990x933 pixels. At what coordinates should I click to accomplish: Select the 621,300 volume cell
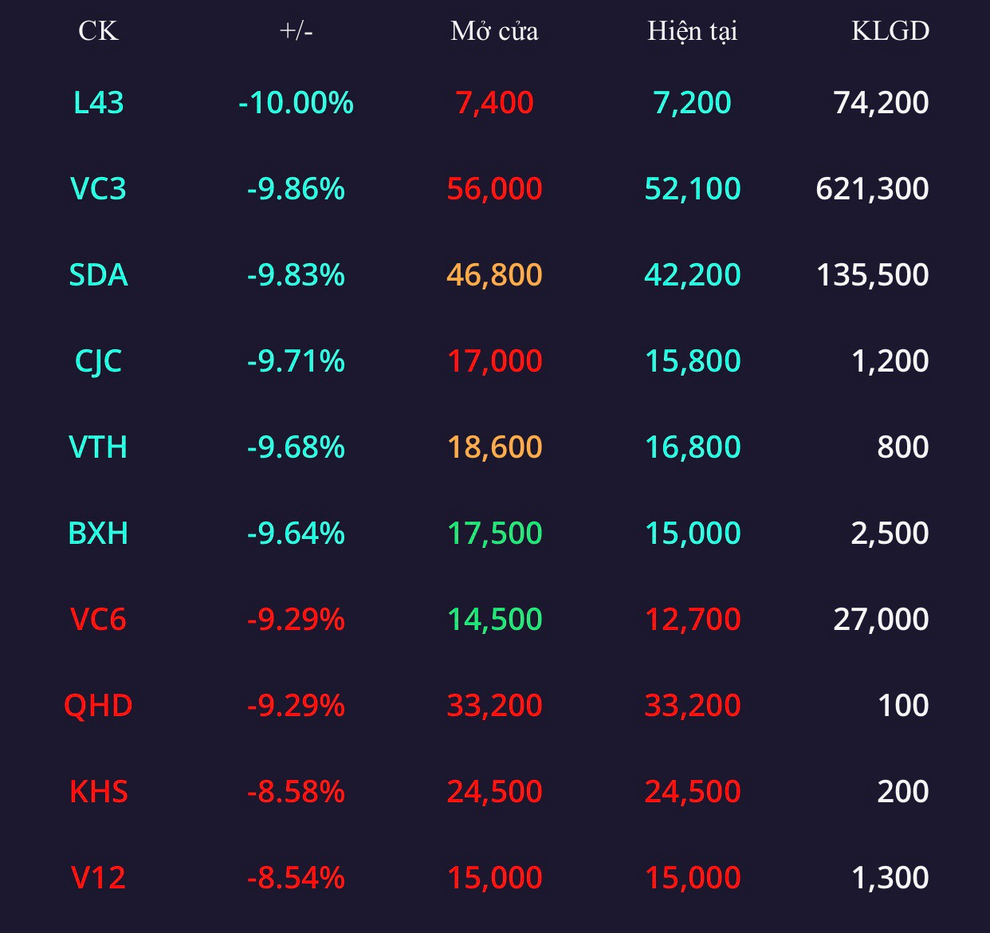872,188
